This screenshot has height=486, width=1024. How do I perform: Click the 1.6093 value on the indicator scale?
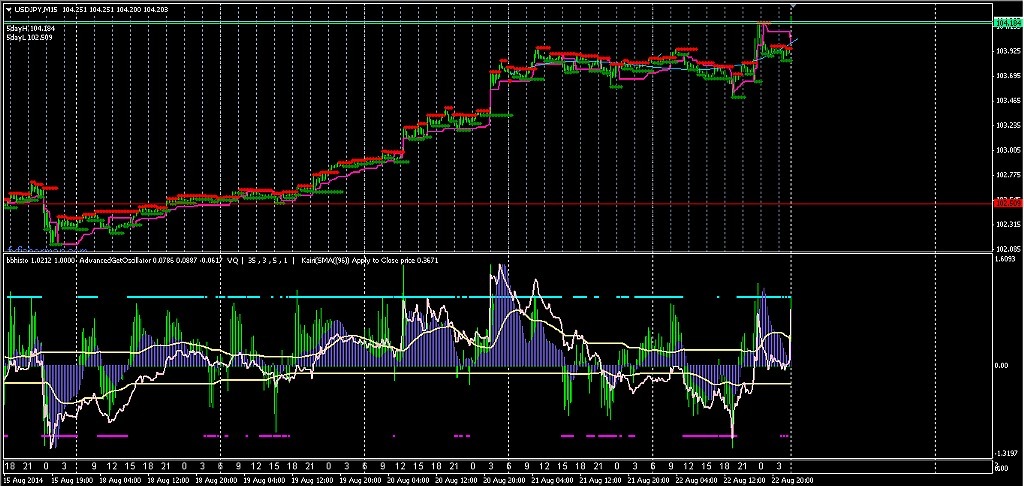point(1008,260)
